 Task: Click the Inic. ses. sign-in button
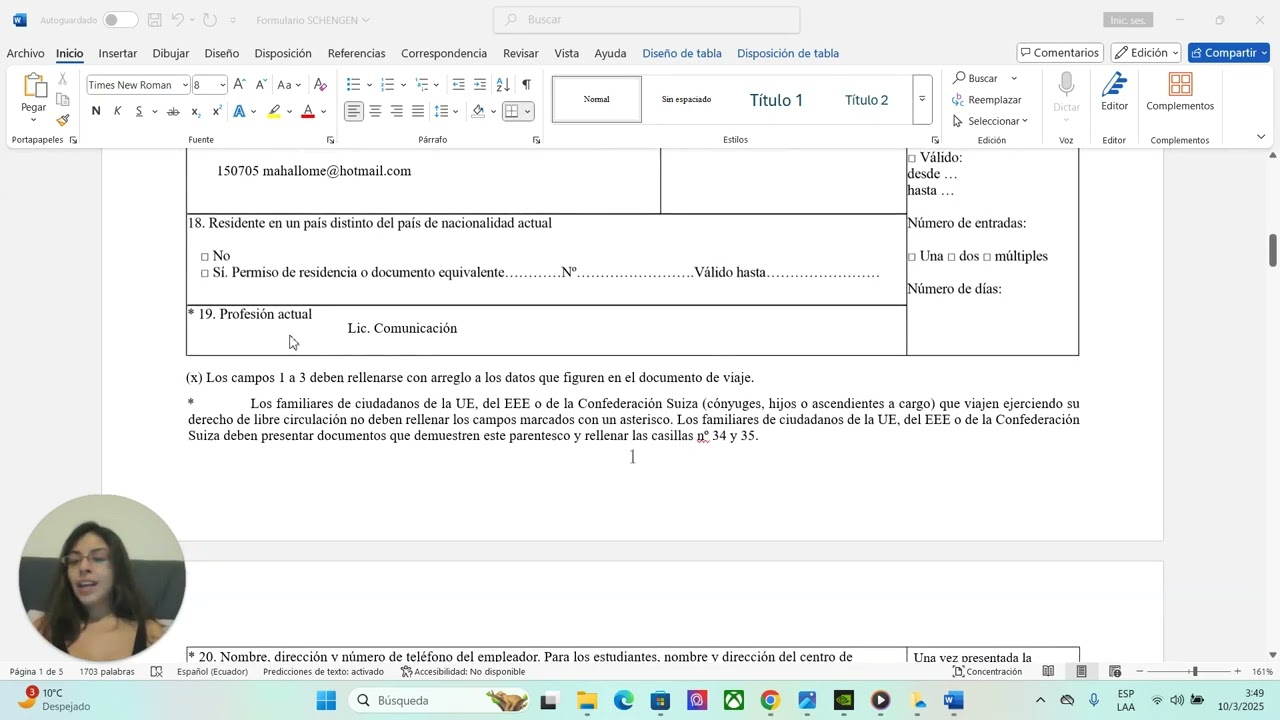click(1130, 20)
